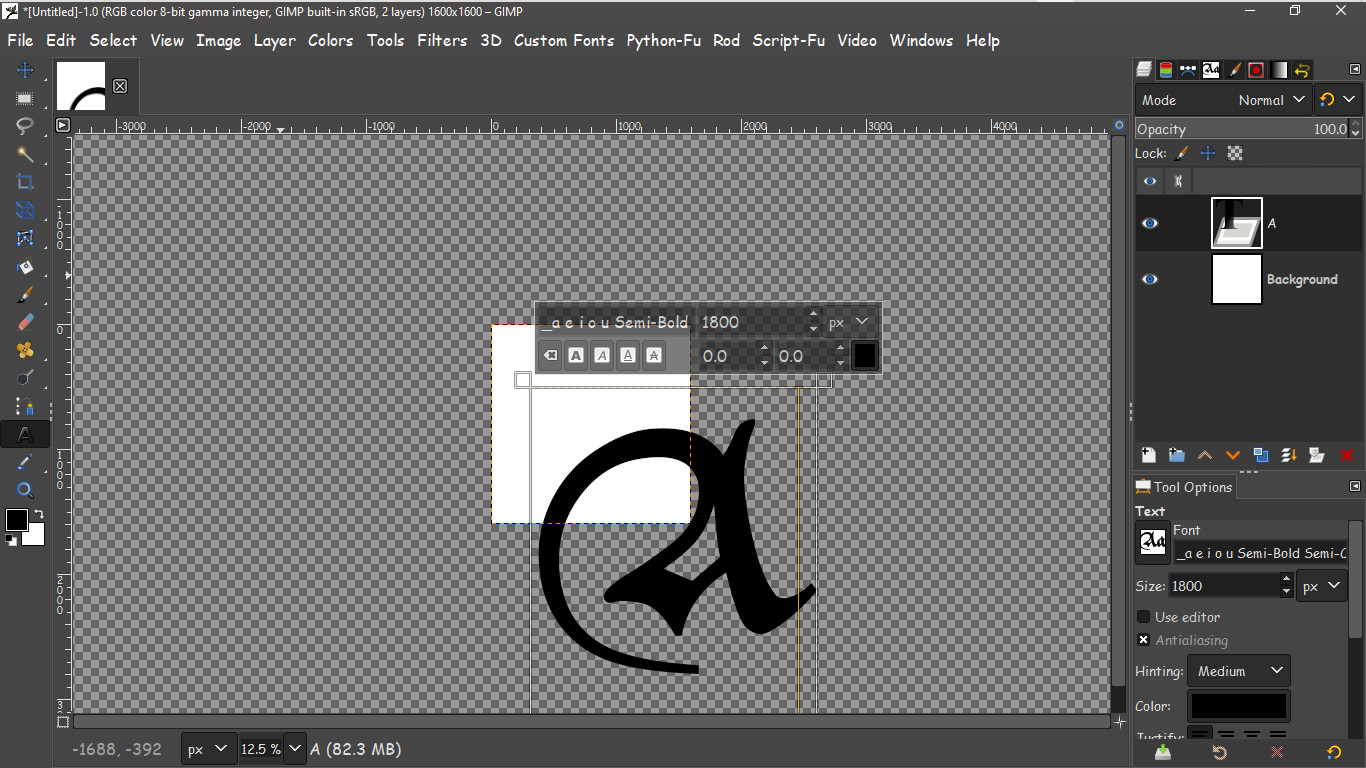Save tool preset in Tool Options
This screenshot has height=768, width=1366.
coord(1163,752)
